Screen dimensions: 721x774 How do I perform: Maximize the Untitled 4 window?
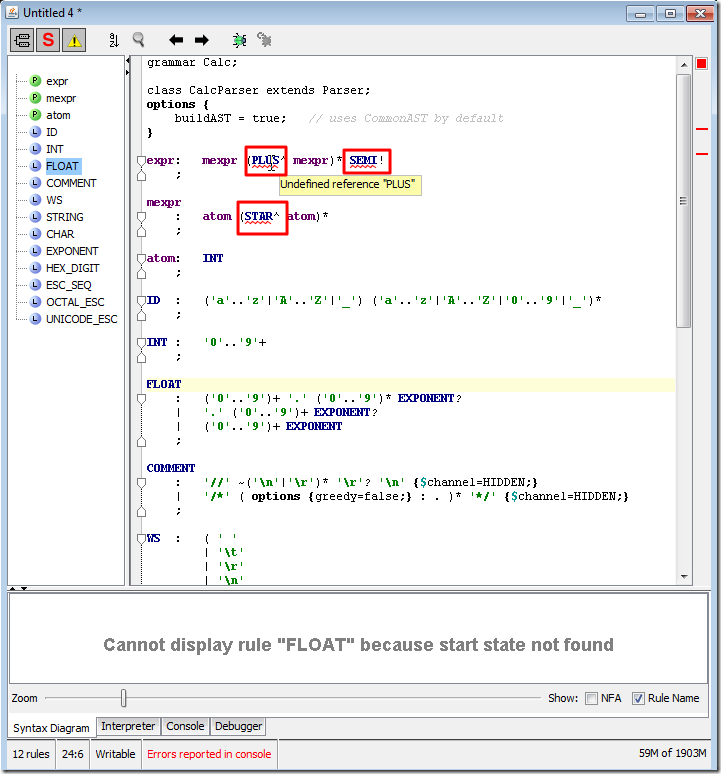[x=670, y=13]
